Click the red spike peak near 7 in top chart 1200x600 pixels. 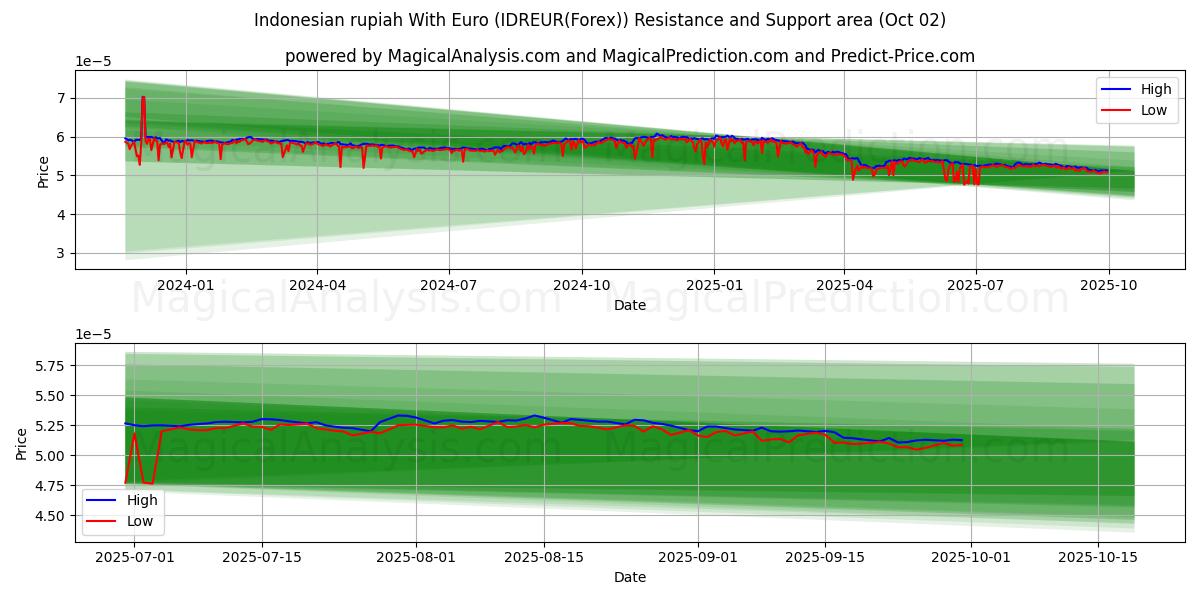pyautogui.click(x=143, y=98)
